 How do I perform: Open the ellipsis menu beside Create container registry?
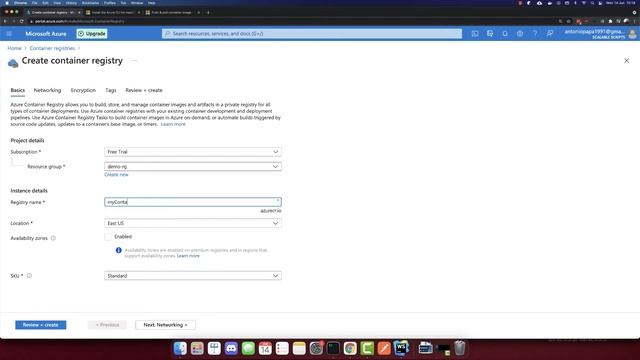[x=135, y=61]
